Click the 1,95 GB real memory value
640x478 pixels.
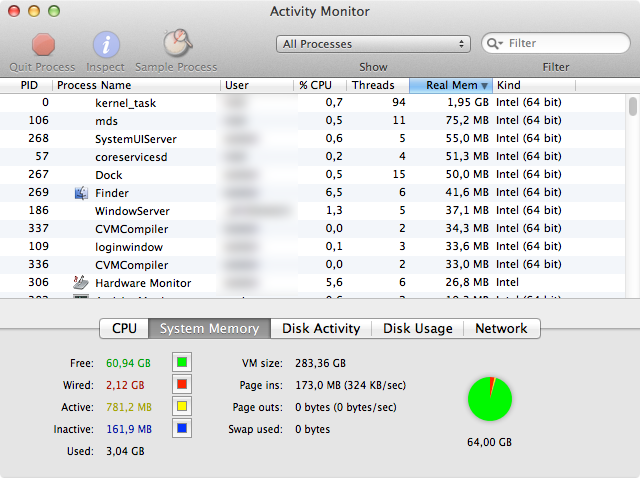[468, 102]
